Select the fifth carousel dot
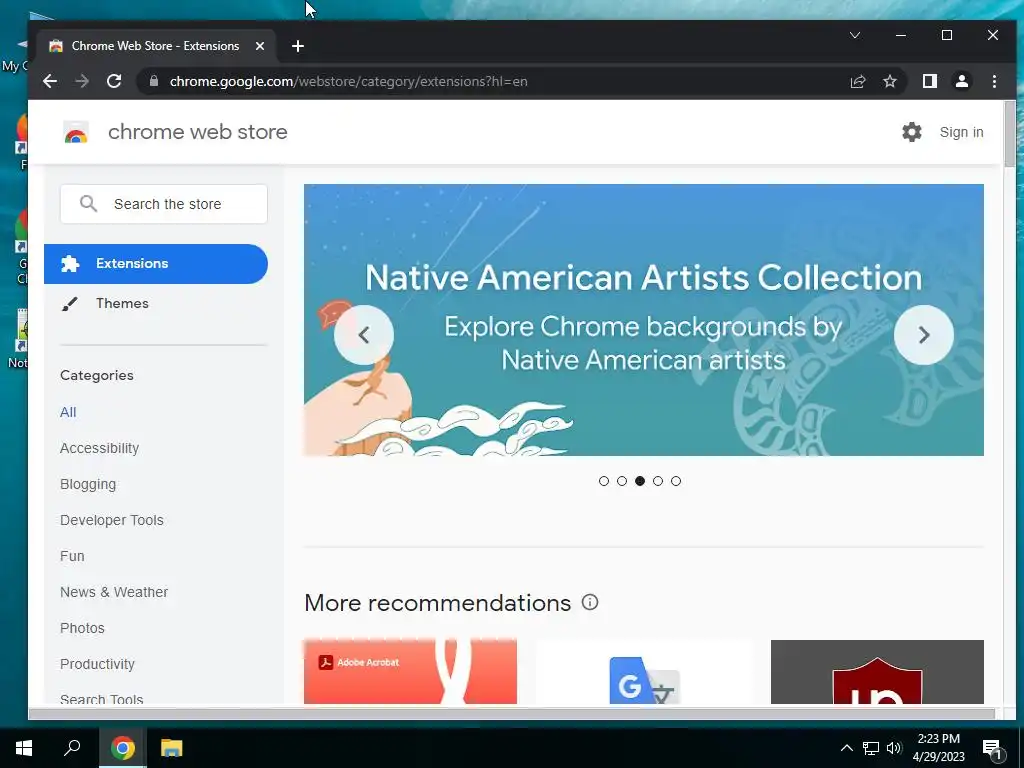 coord(676,481)
